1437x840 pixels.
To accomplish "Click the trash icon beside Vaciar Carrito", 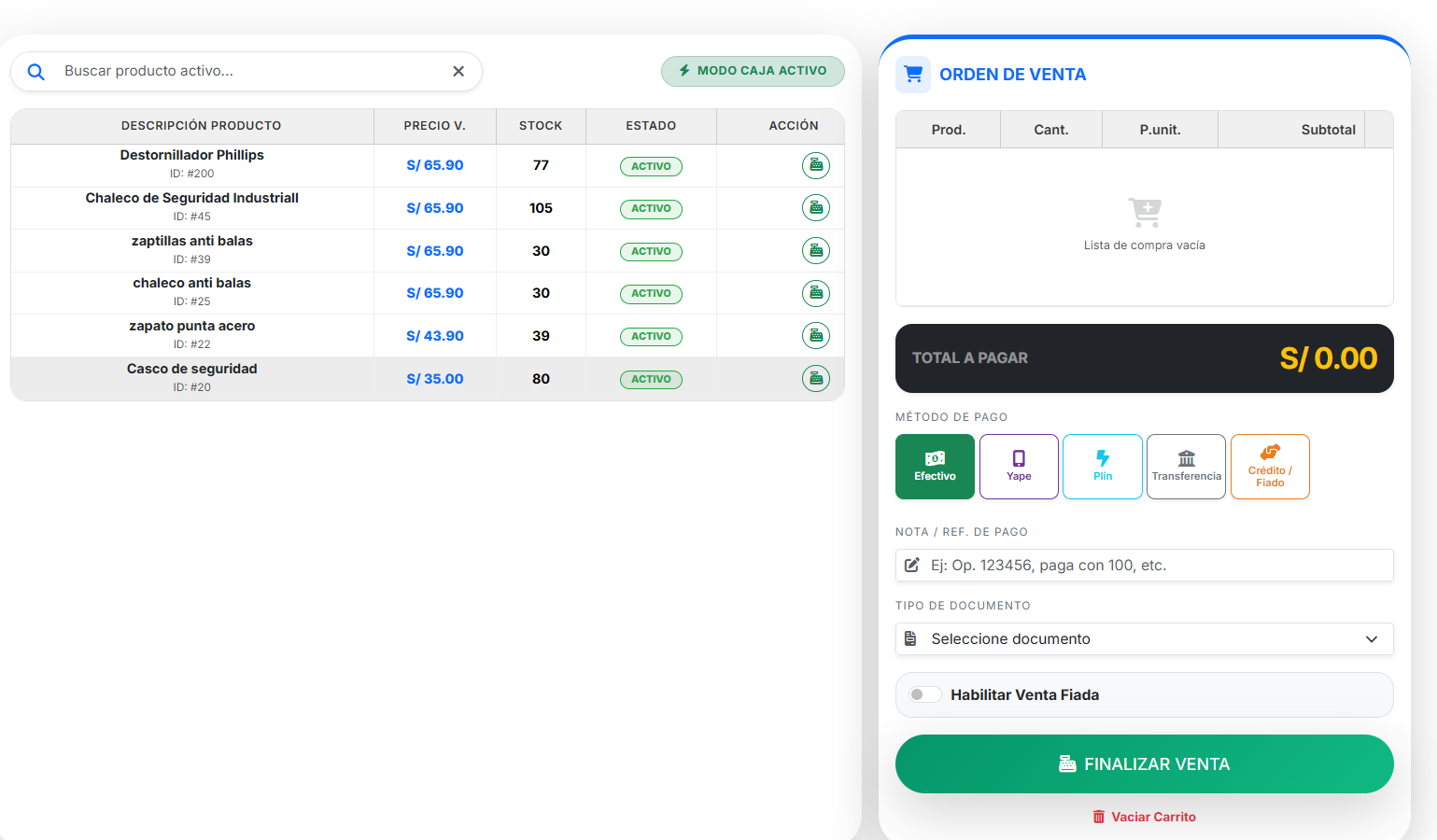I will click(x=1099, y=817).
